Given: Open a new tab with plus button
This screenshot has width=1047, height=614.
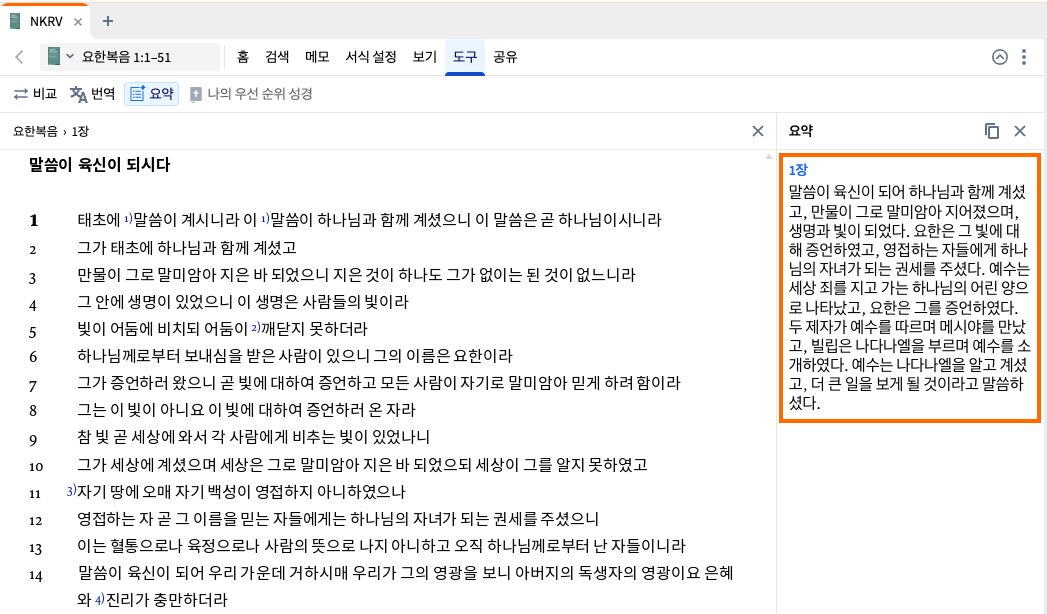Looking at the screenshot, I should pyautogui.click(x=108, y=21).
